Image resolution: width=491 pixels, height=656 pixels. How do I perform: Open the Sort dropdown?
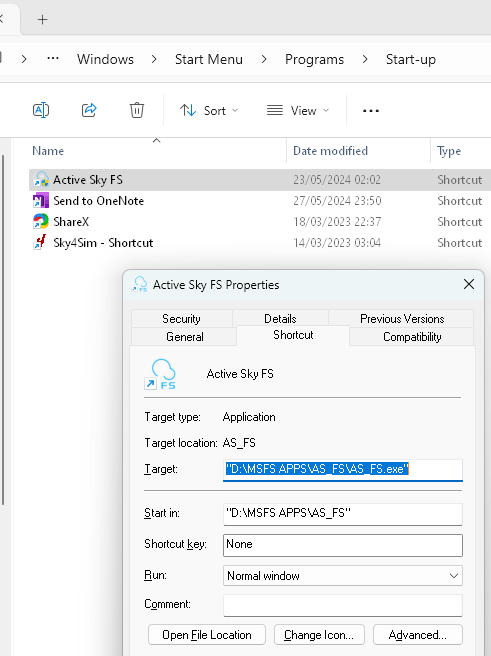[x=209, y=110]
